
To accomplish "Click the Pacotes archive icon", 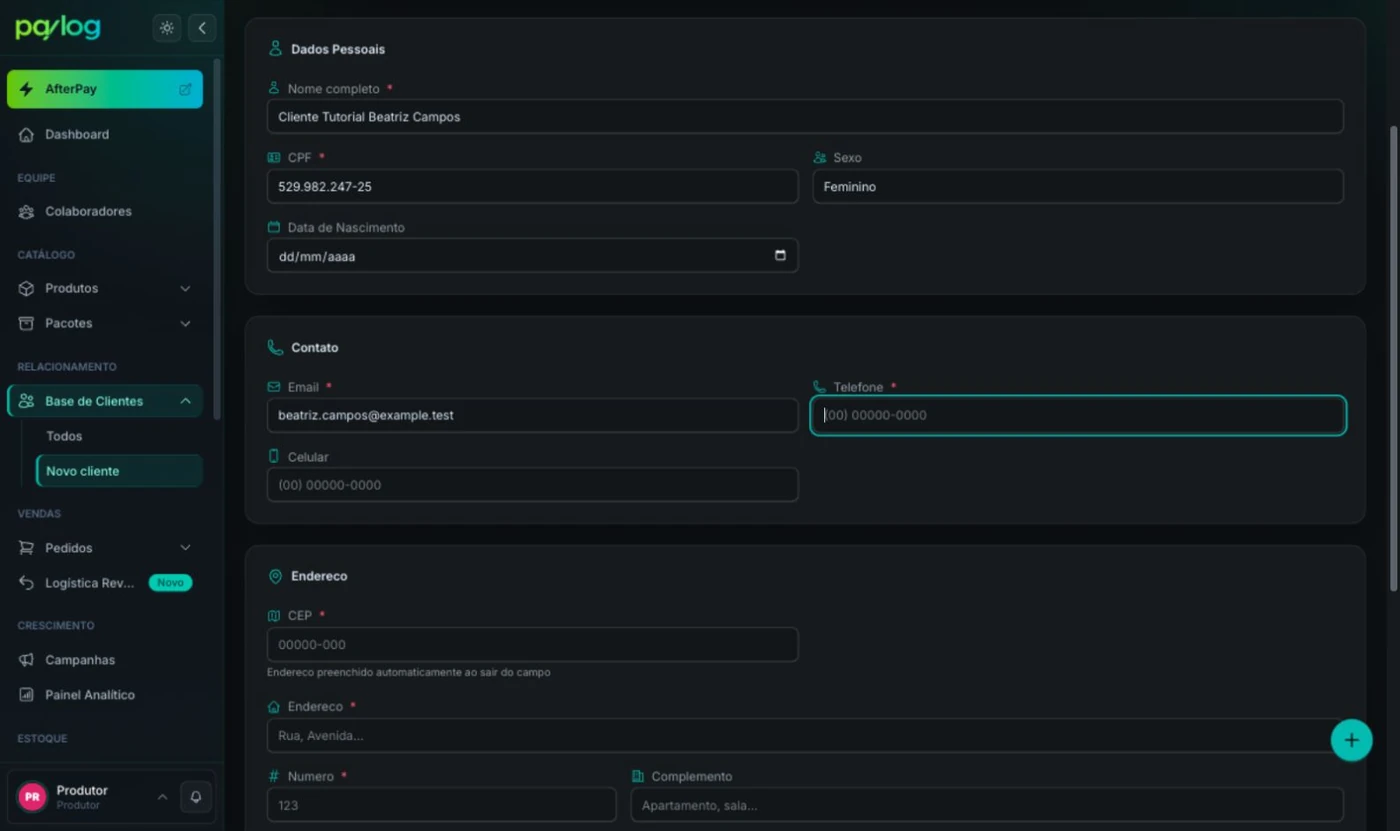I will [27, 323].
